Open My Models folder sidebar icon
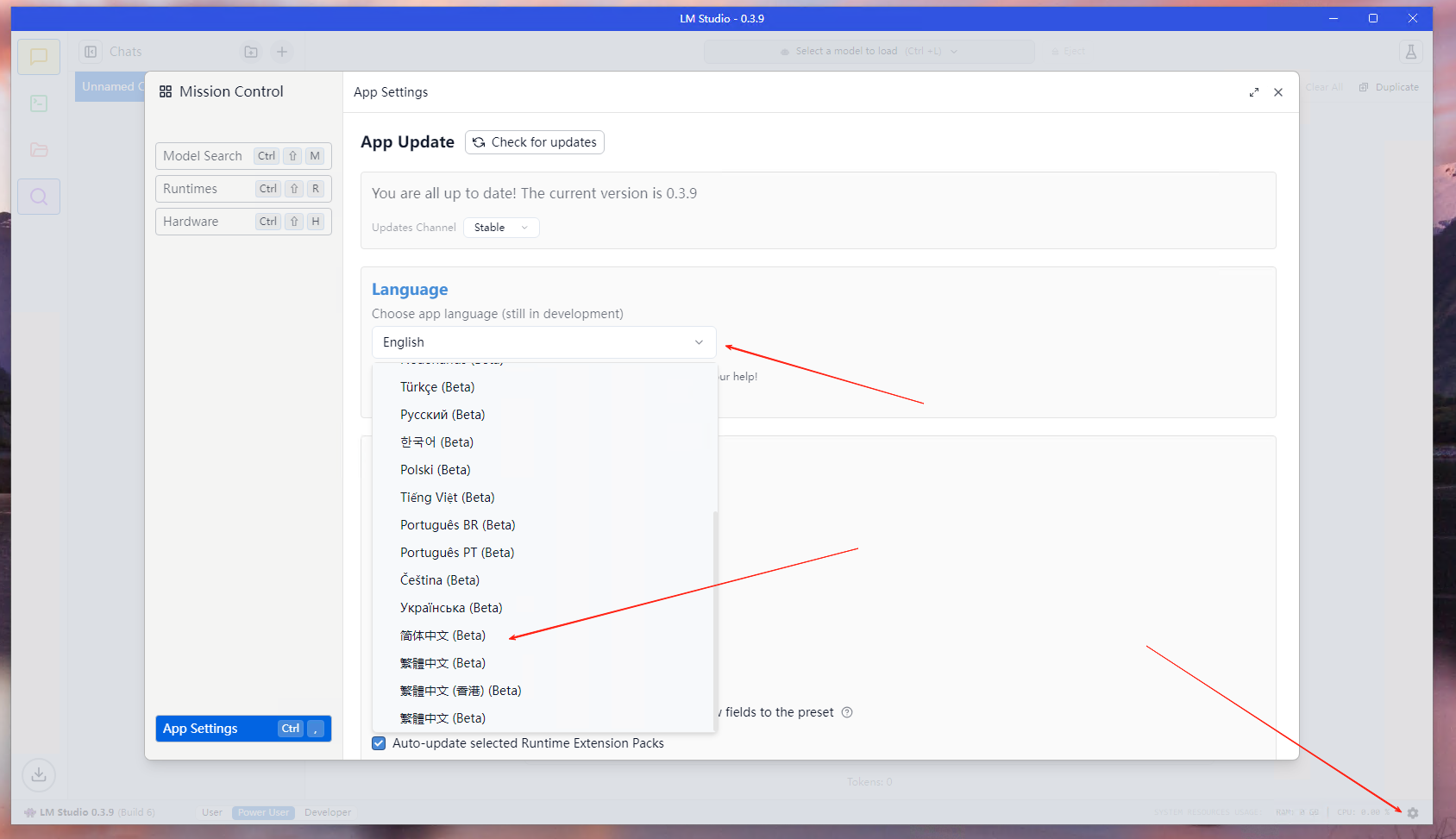 tap(39, 149)
